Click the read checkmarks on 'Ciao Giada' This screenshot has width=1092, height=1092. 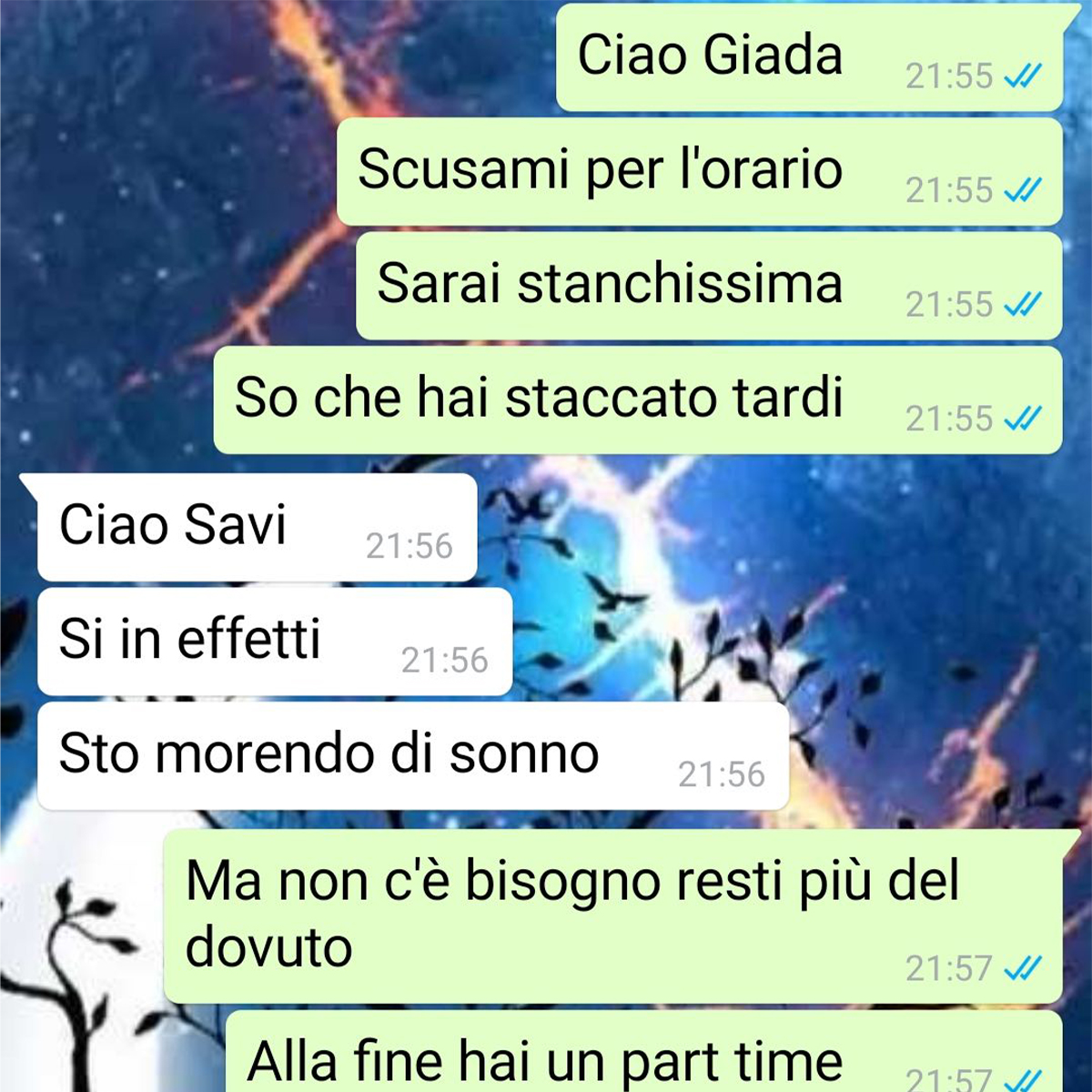point(1022,76)
